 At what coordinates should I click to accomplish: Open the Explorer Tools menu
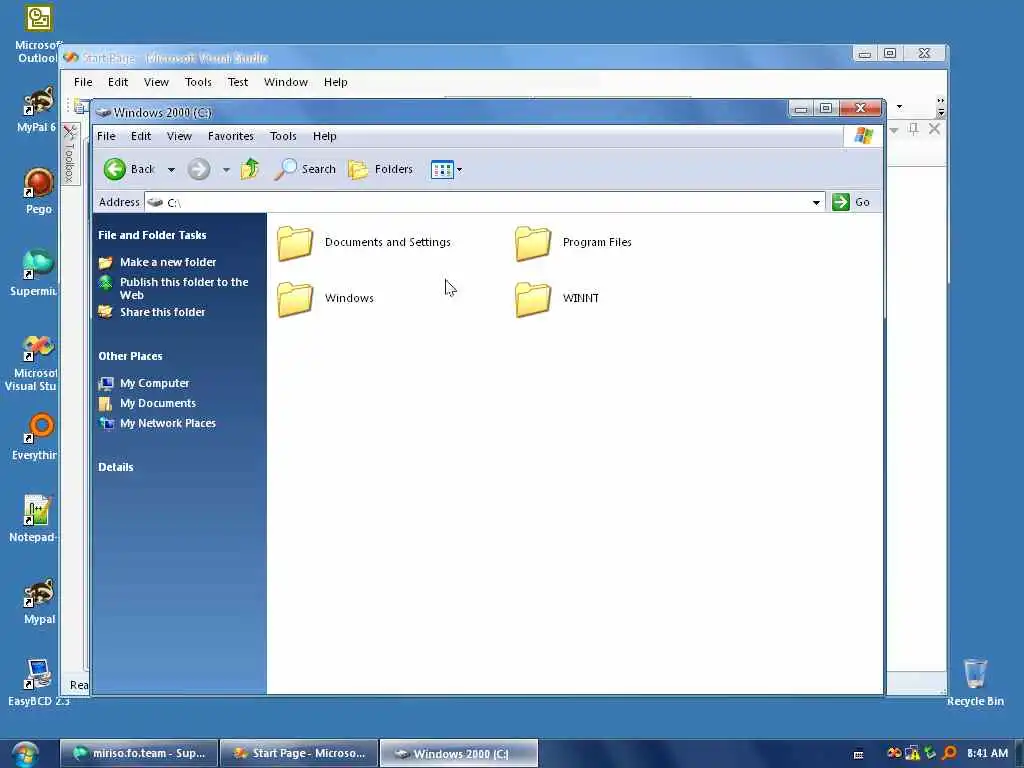tap(283, 136)
